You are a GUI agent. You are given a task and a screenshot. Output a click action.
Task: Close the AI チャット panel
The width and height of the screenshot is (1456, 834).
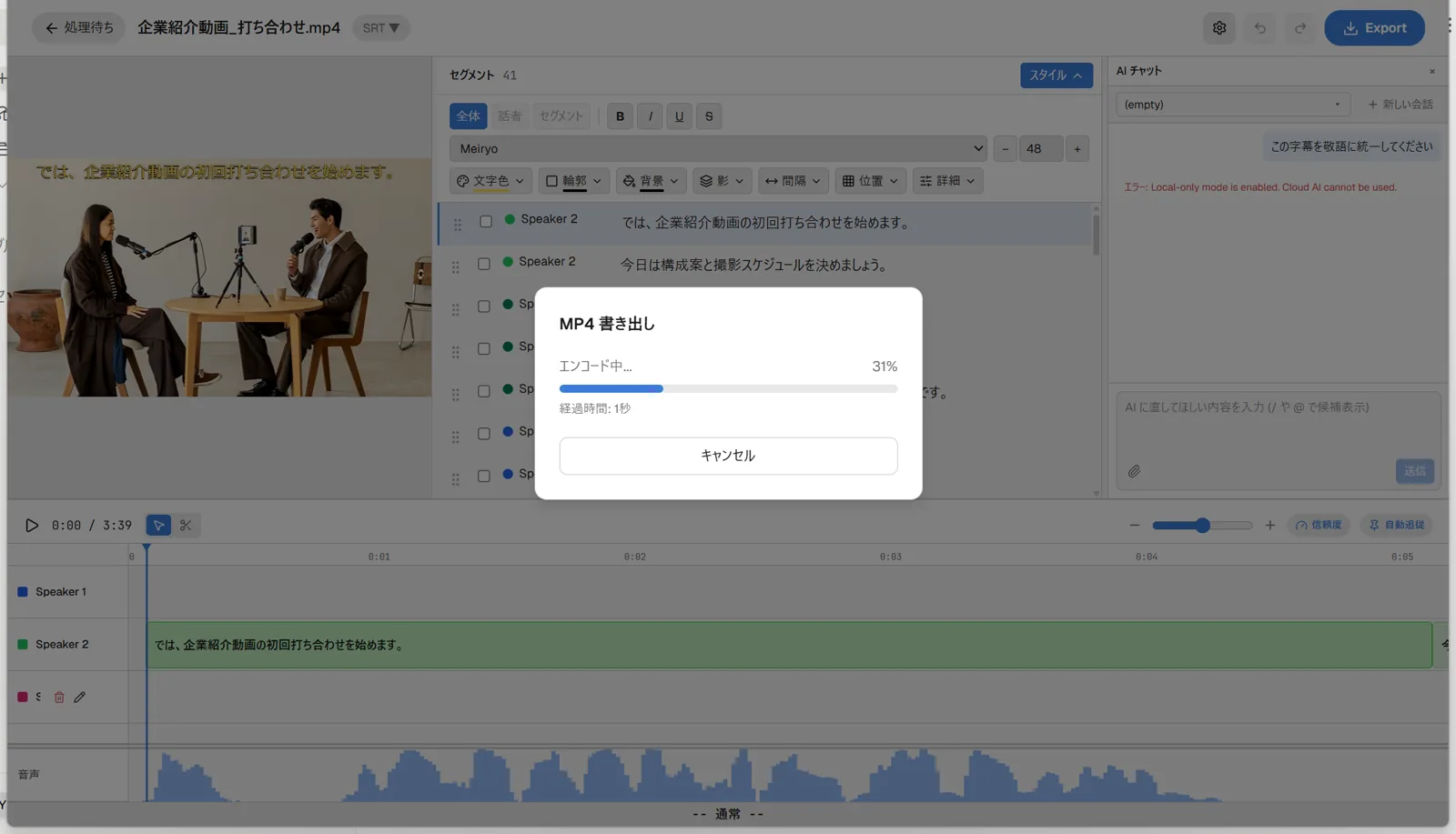[x=1431, y=71]
